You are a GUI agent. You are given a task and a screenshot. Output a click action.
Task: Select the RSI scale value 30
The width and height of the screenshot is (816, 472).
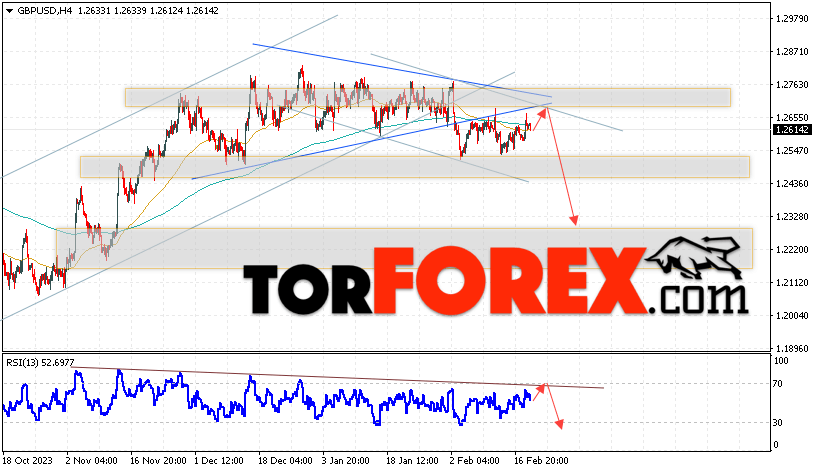tap(777, 423)
